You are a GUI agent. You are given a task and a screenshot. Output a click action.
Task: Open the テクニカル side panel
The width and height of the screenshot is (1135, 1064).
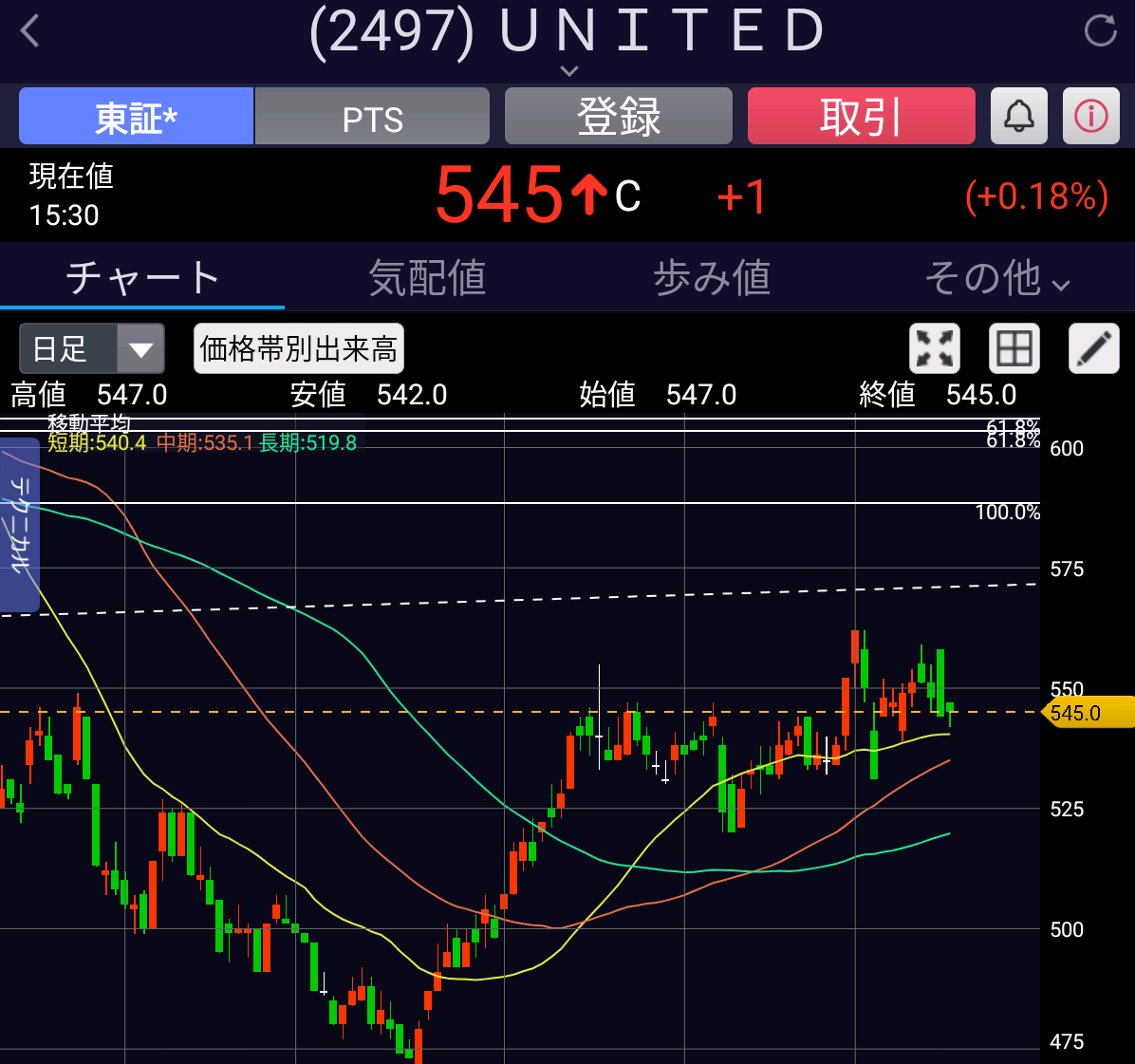19,524
